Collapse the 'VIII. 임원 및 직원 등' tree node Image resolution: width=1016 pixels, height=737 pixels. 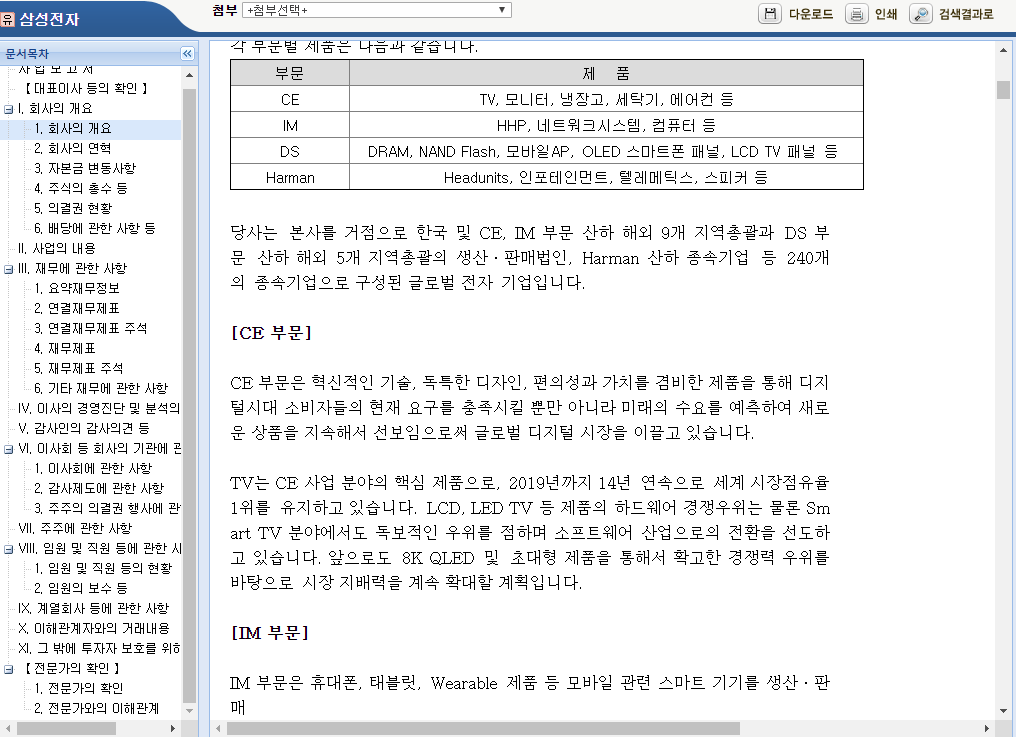point(8,549)
